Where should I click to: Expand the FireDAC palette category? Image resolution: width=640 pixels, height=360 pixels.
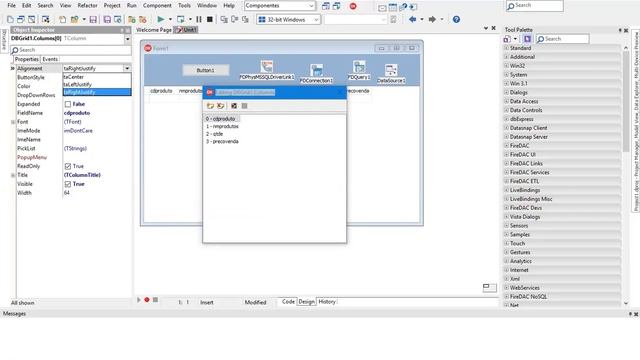tap(507, 145)
